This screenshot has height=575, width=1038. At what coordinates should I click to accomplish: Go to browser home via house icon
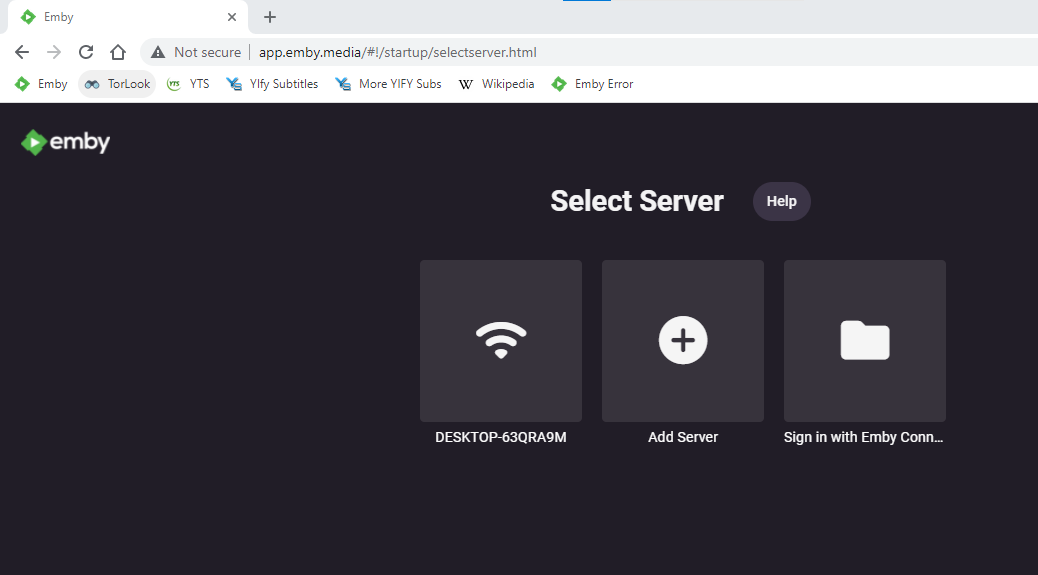pos(118,52)
